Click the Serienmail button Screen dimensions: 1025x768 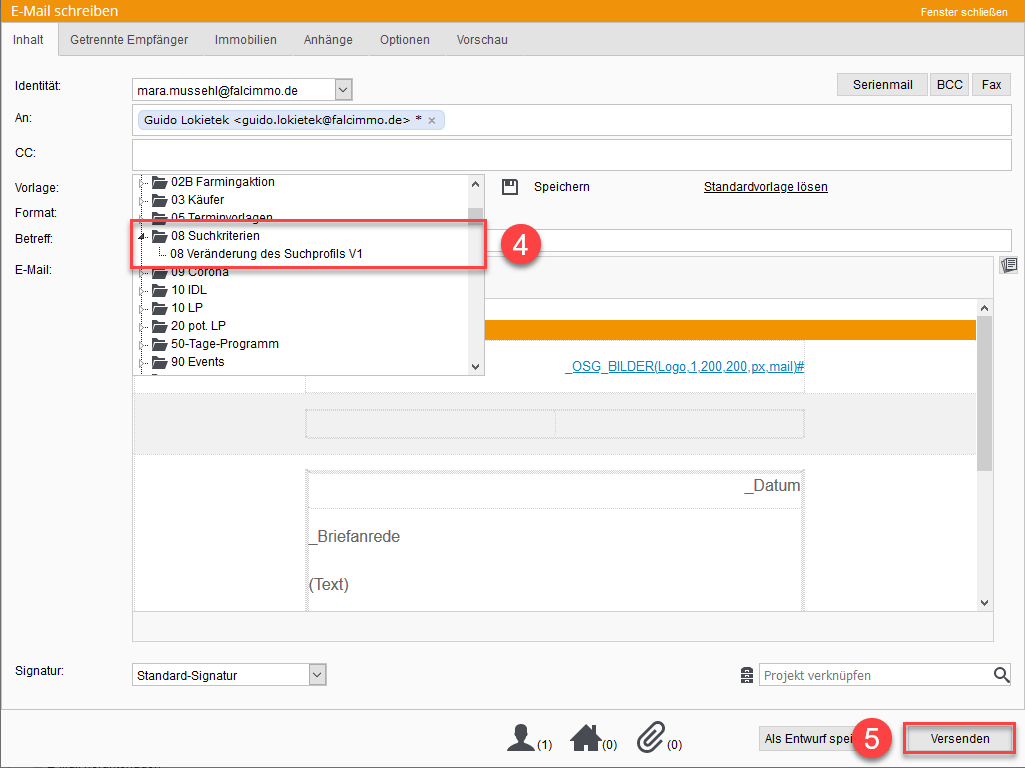[882, 85]
